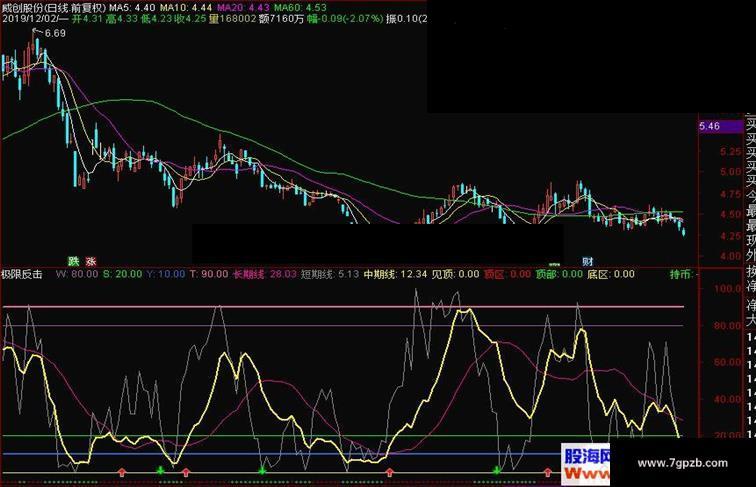This screenshot has width=756, height=487.
Task: Click the 60.00 indicator axis label
Action: (728, 362)
